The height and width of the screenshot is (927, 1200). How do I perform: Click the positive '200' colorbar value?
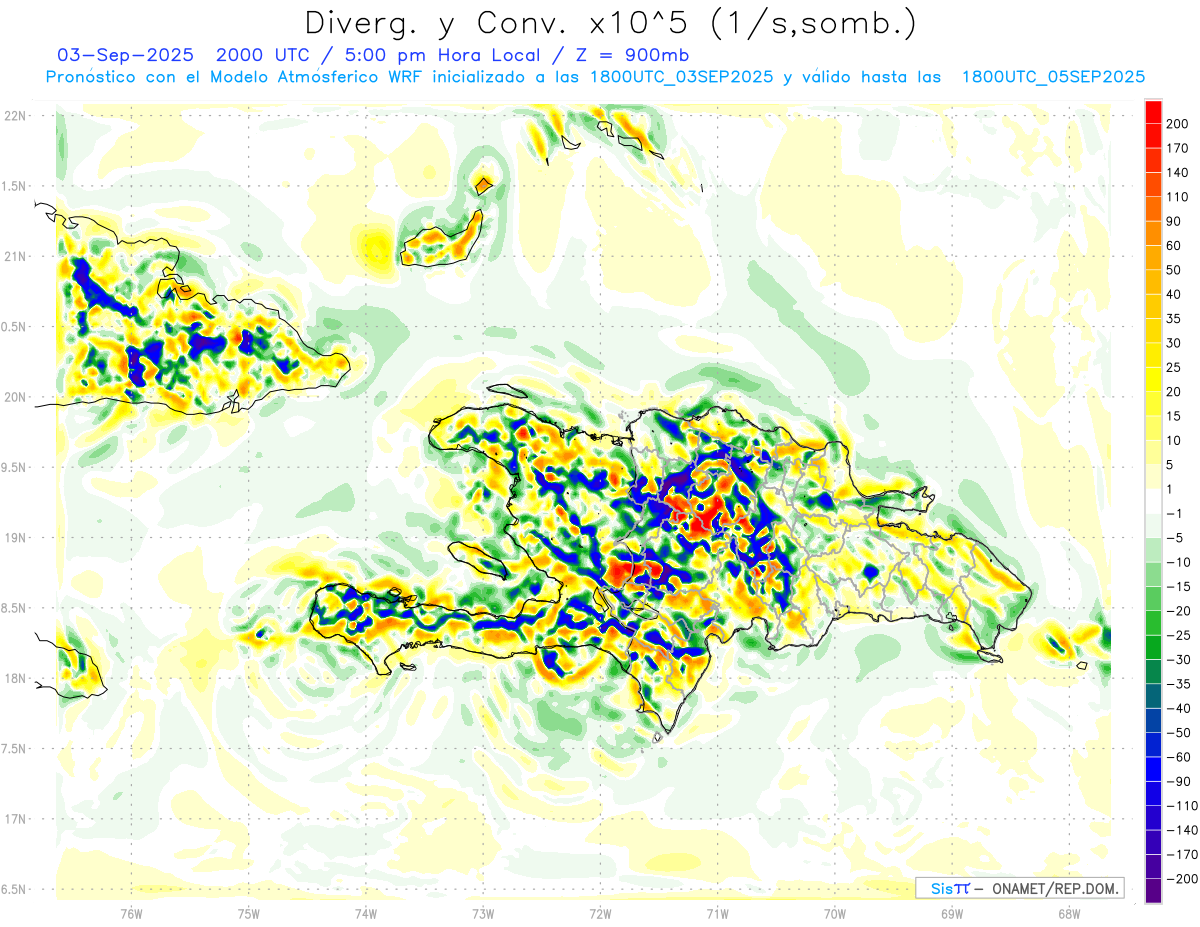1179,124
